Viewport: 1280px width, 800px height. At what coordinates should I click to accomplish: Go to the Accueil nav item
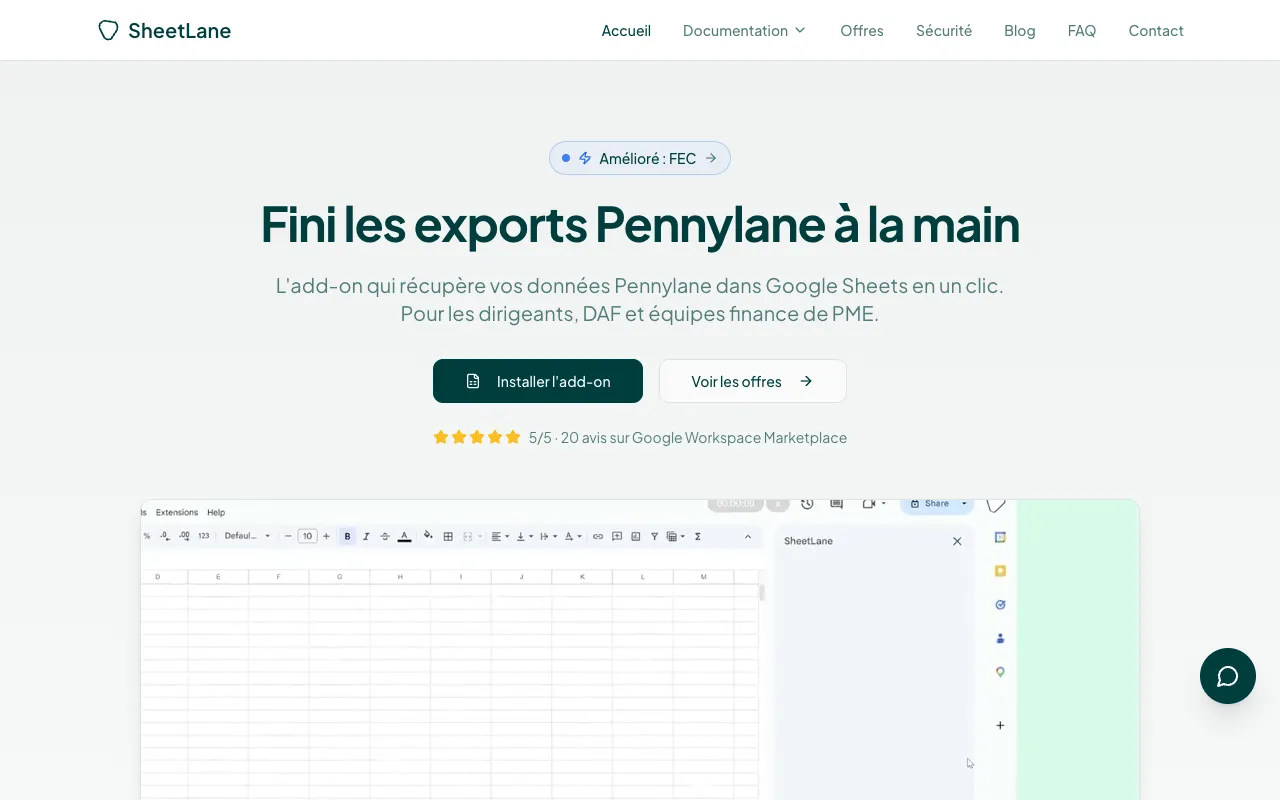[626, 31]
